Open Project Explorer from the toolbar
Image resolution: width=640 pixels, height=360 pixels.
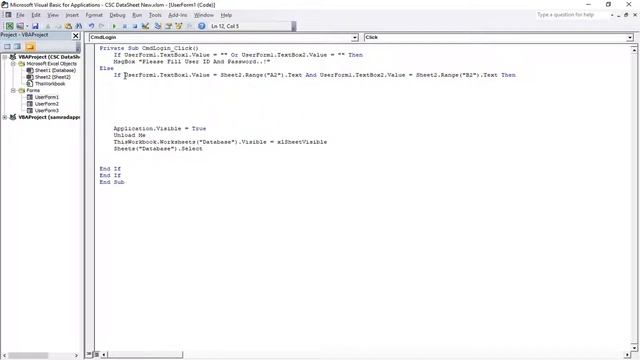click(158, 26)
